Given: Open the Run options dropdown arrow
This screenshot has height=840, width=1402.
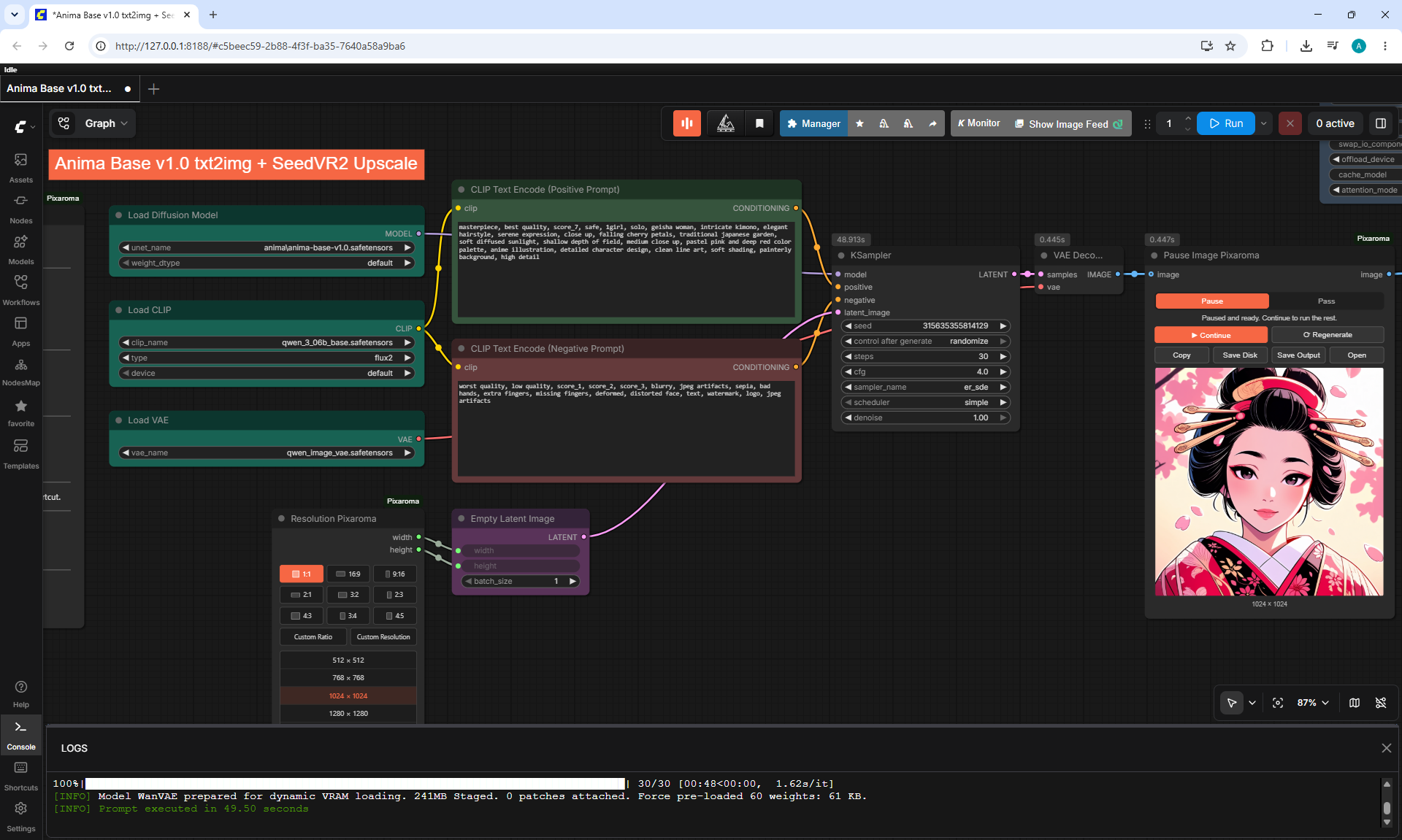Looking at the screenshot, I should (x=1264, y=123).
